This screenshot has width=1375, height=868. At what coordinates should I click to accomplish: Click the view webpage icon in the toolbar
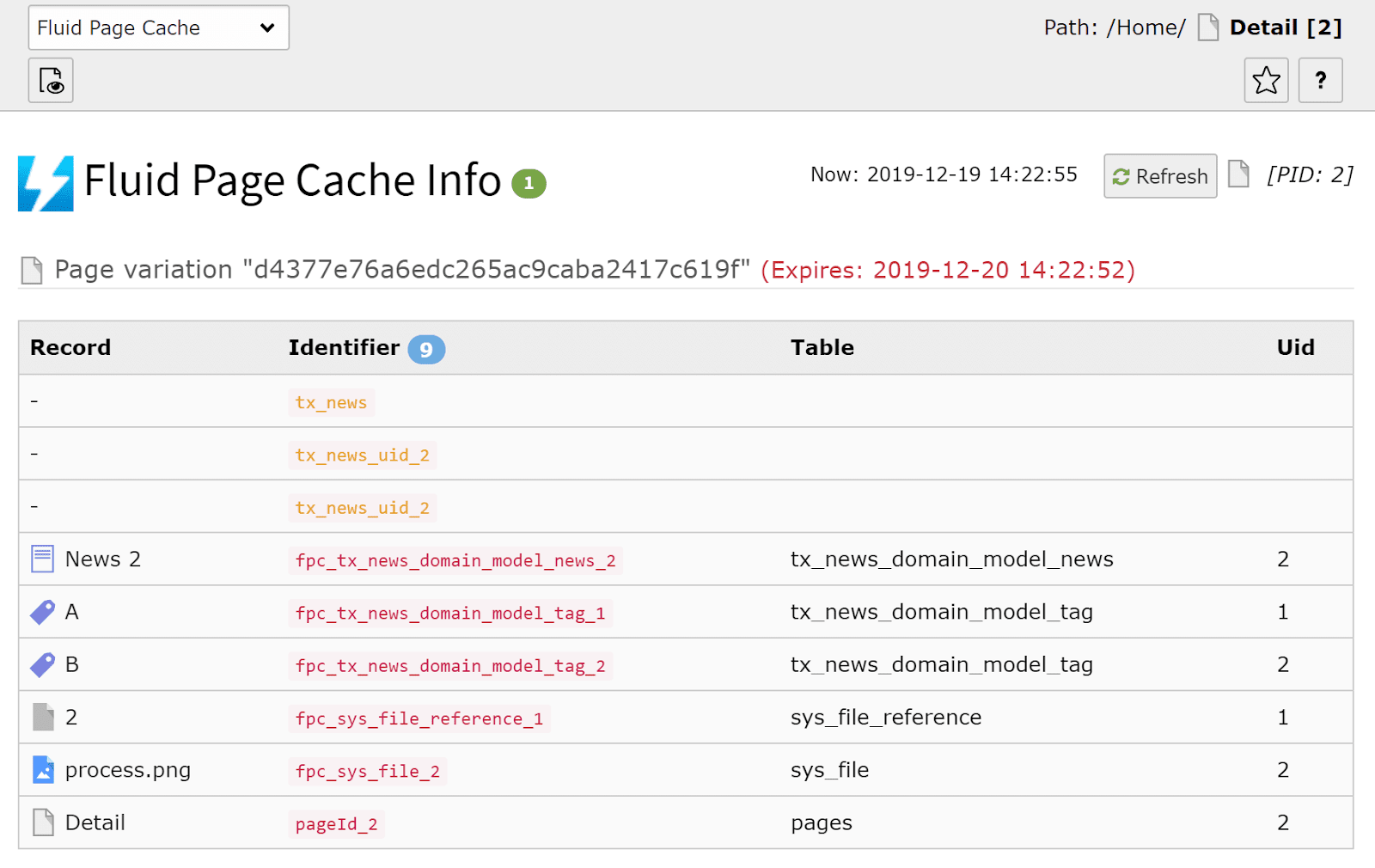pyautogui.click(x=50, y=80)
